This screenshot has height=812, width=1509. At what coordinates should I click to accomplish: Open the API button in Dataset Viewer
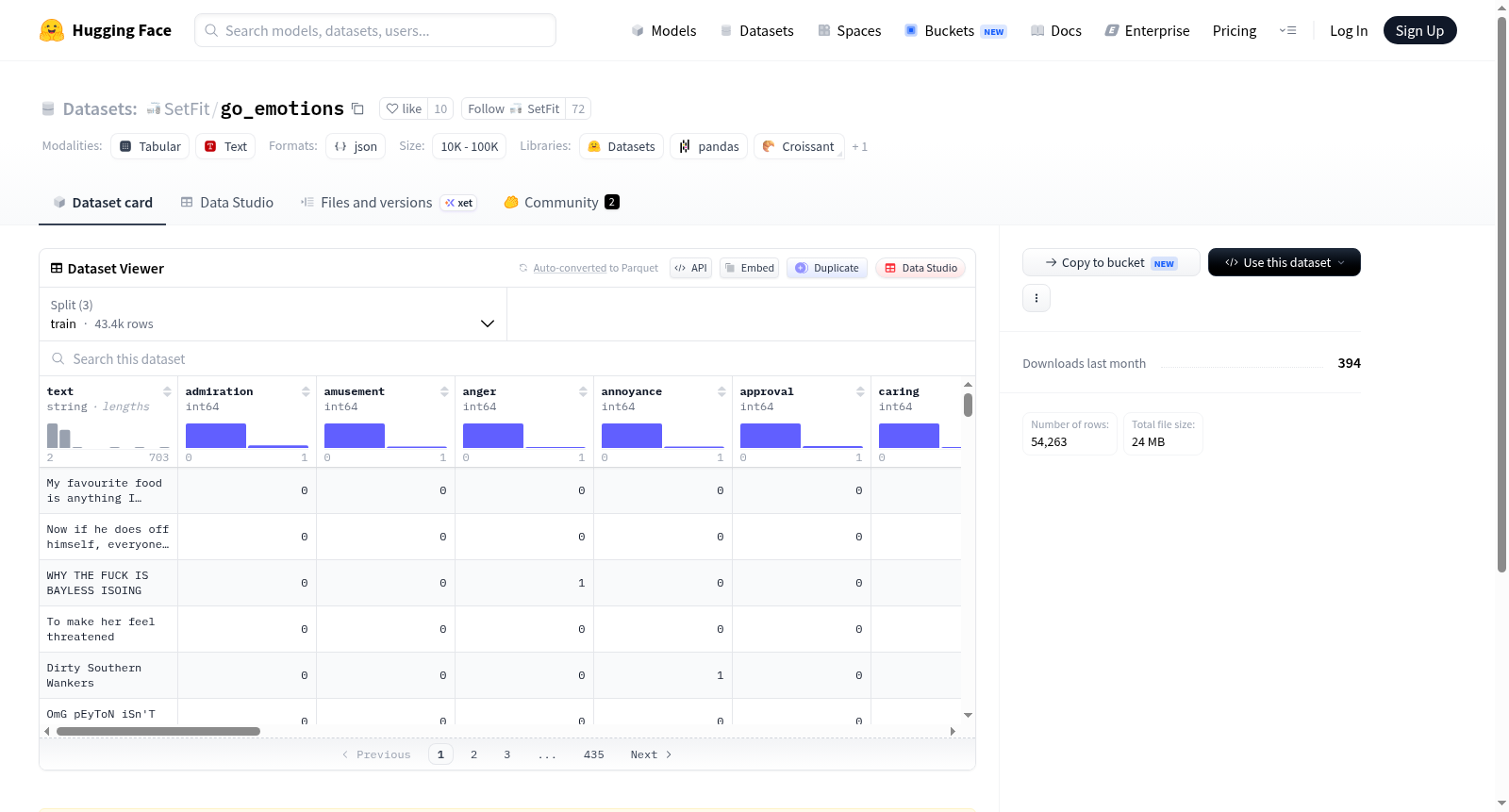[690, 268]
